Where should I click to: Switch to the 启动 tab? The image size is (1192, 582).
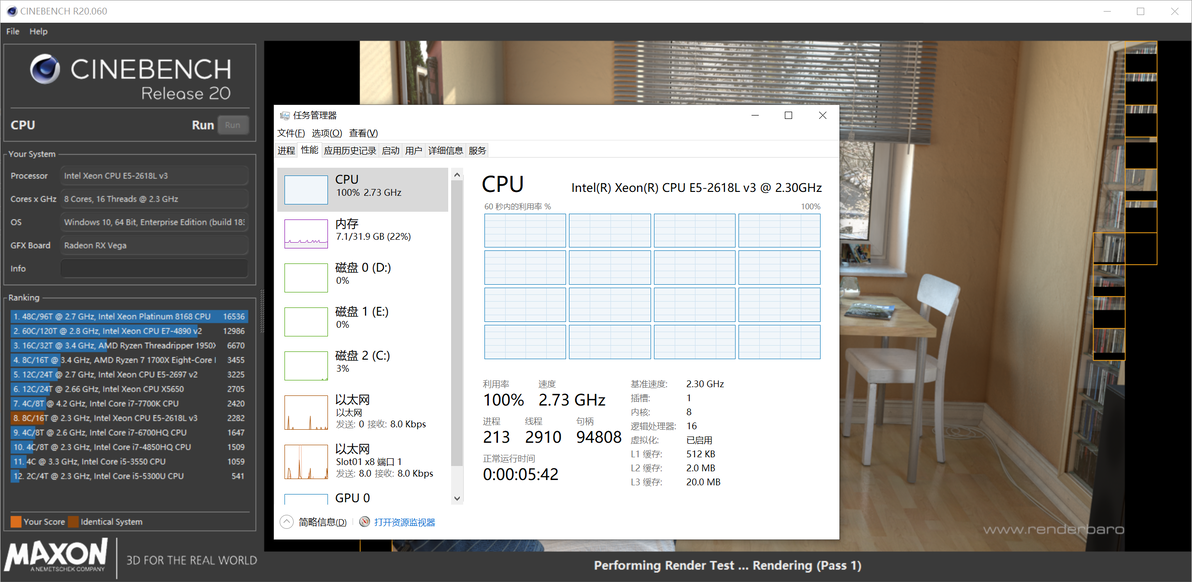click(391, 150)
